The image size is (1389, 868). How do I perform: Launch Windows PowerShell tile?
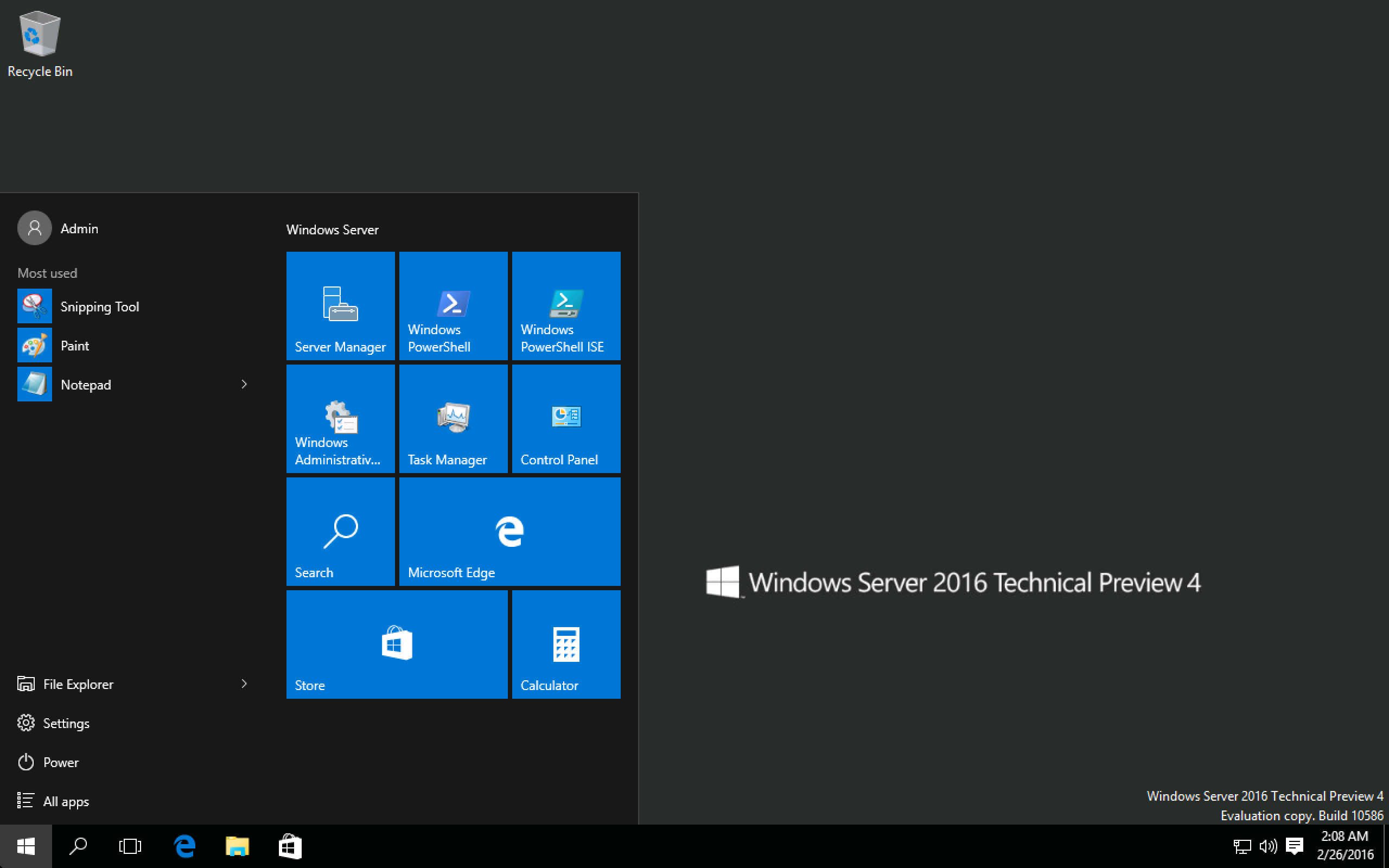453,305
